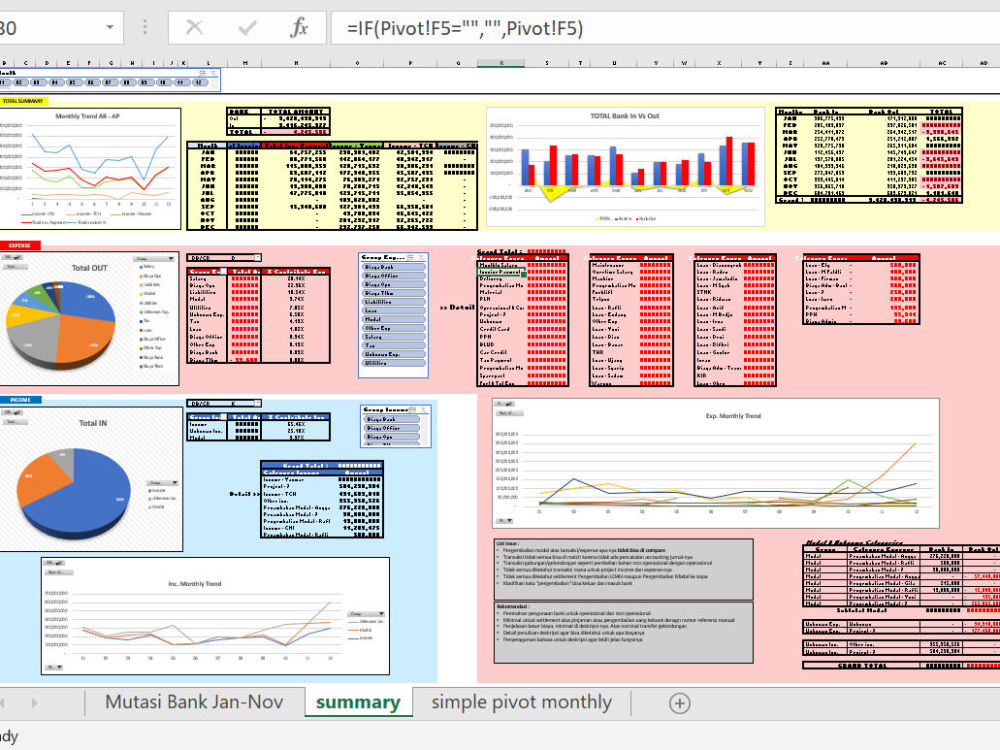
Task: Open the Month axis dropdown on Inc. Monthly Trend
Action: (x=54, y=667)
